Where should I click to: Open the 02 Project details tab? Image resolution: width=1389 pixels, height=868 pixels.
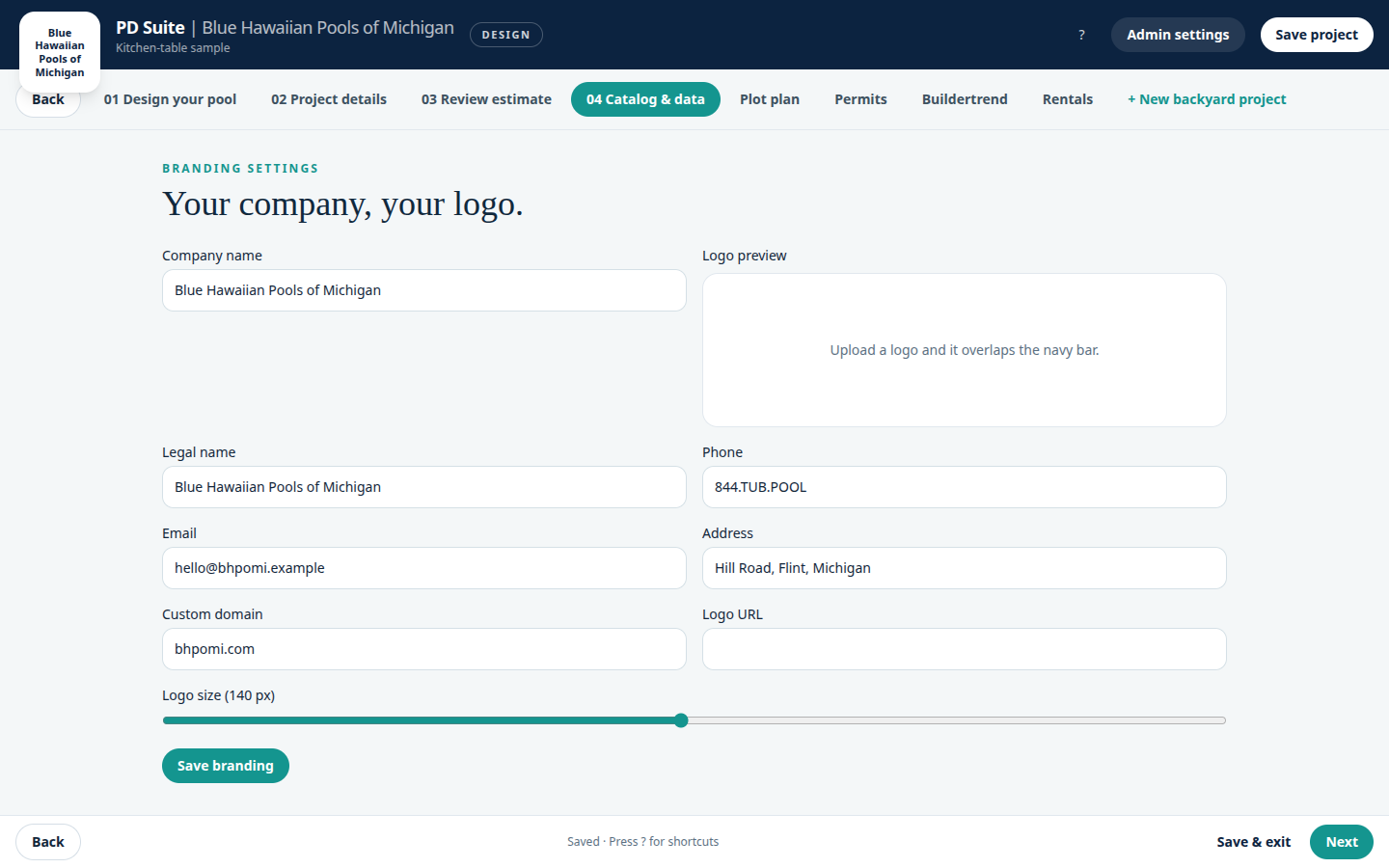click(329, 99)
